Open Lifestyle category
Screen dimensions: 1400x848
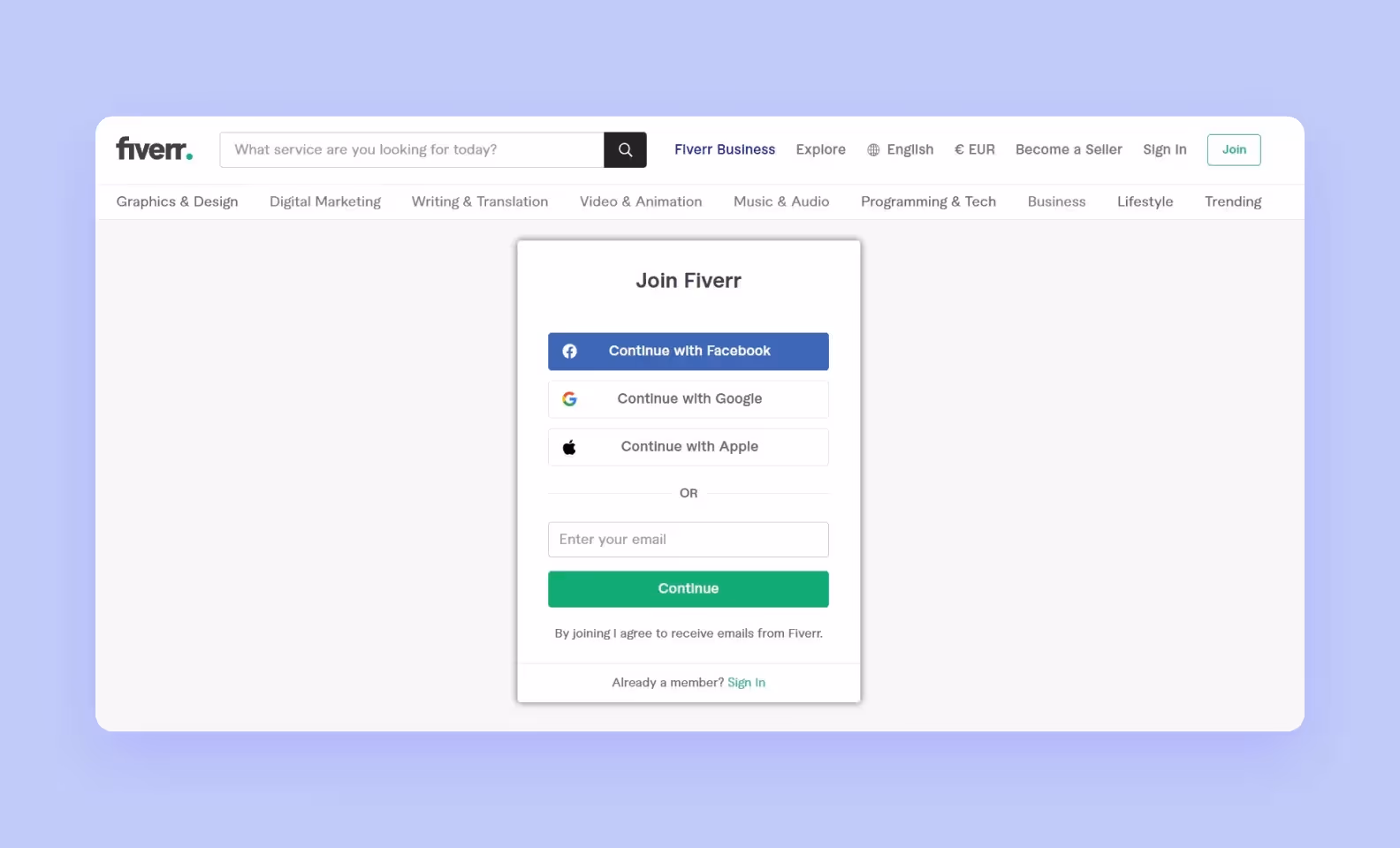(1145, 201)
